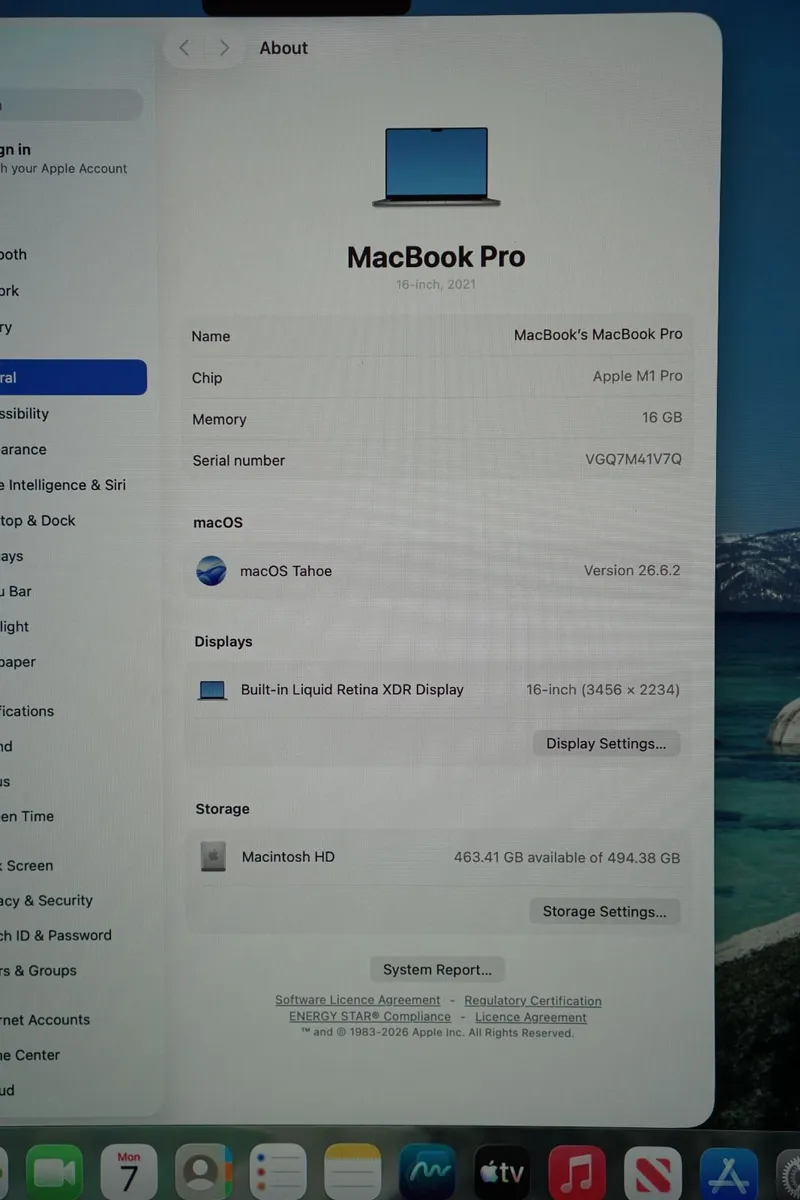
Task: Click the Built-in Liquid Retina display icon
Action: tap(213, 690)
